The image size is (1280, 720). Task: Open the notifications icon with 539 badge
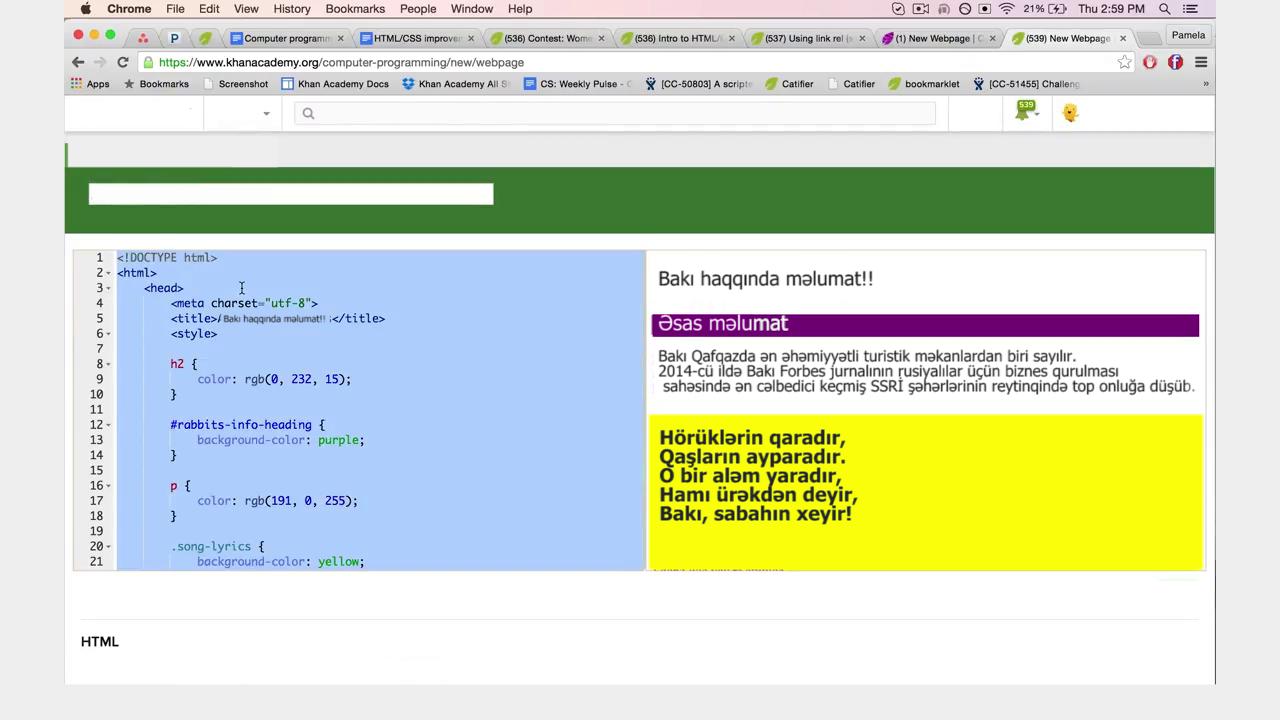1025,112
